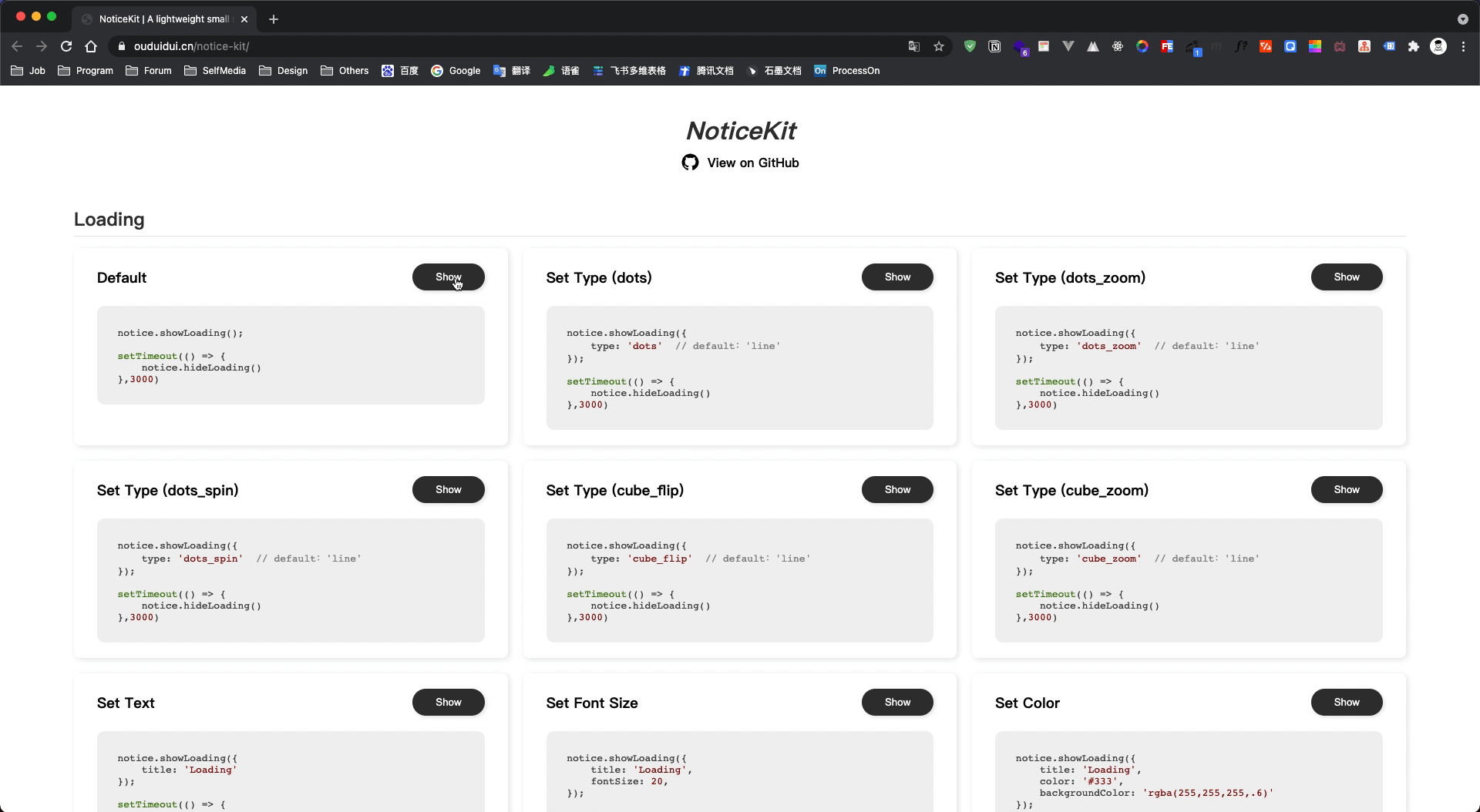Open the Others bookmarks folder
Screen dimensions: 1480x812
[345, 70]
